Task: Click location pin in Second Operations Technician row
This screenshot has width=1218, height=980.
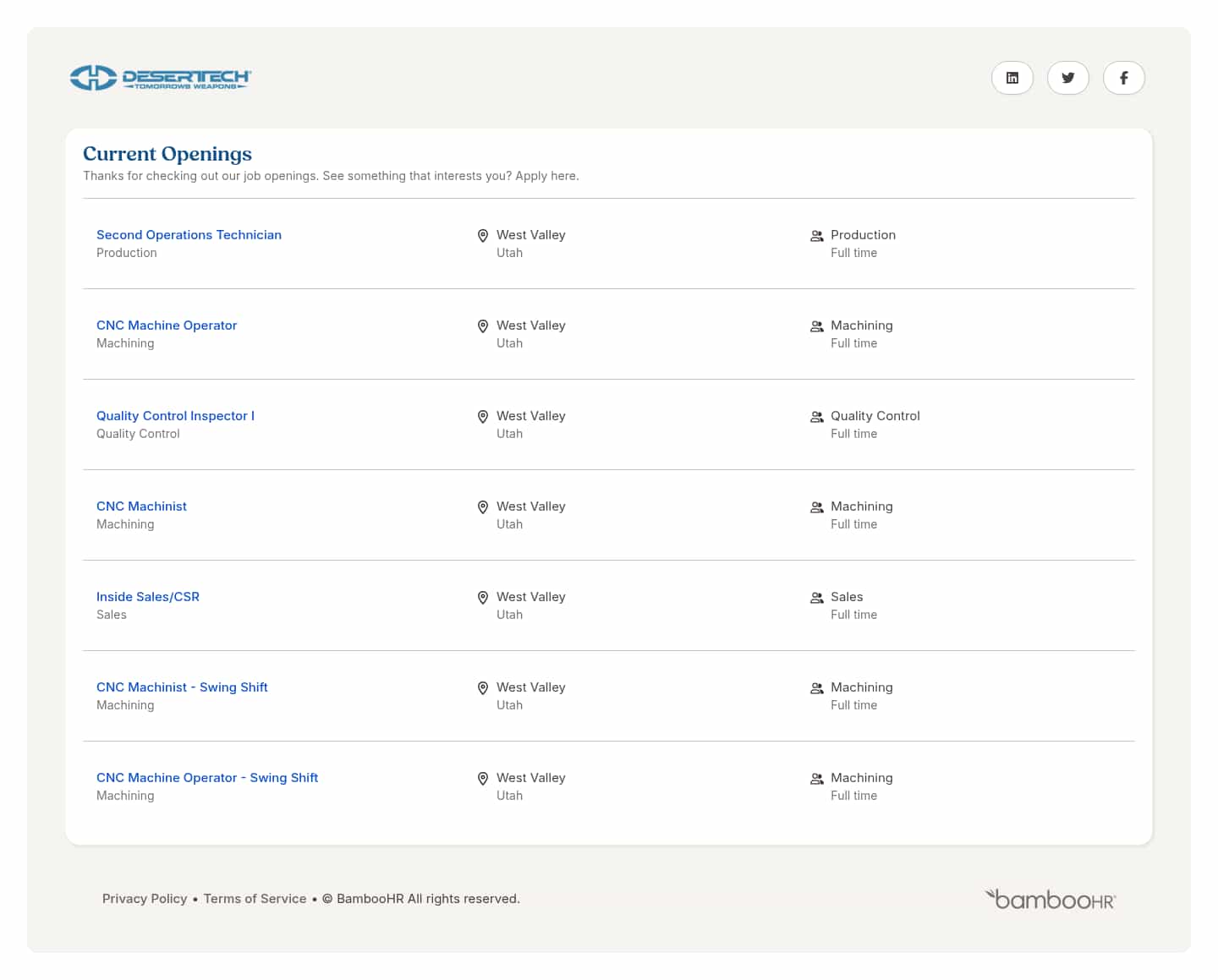Action: tap(483, 236)
